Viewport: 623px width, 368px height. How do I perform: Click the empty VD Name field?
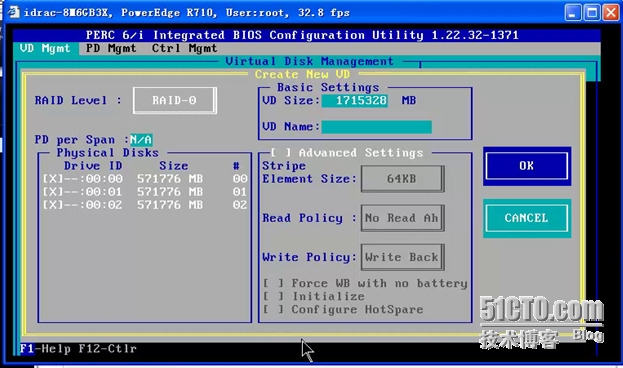point(376,127)
